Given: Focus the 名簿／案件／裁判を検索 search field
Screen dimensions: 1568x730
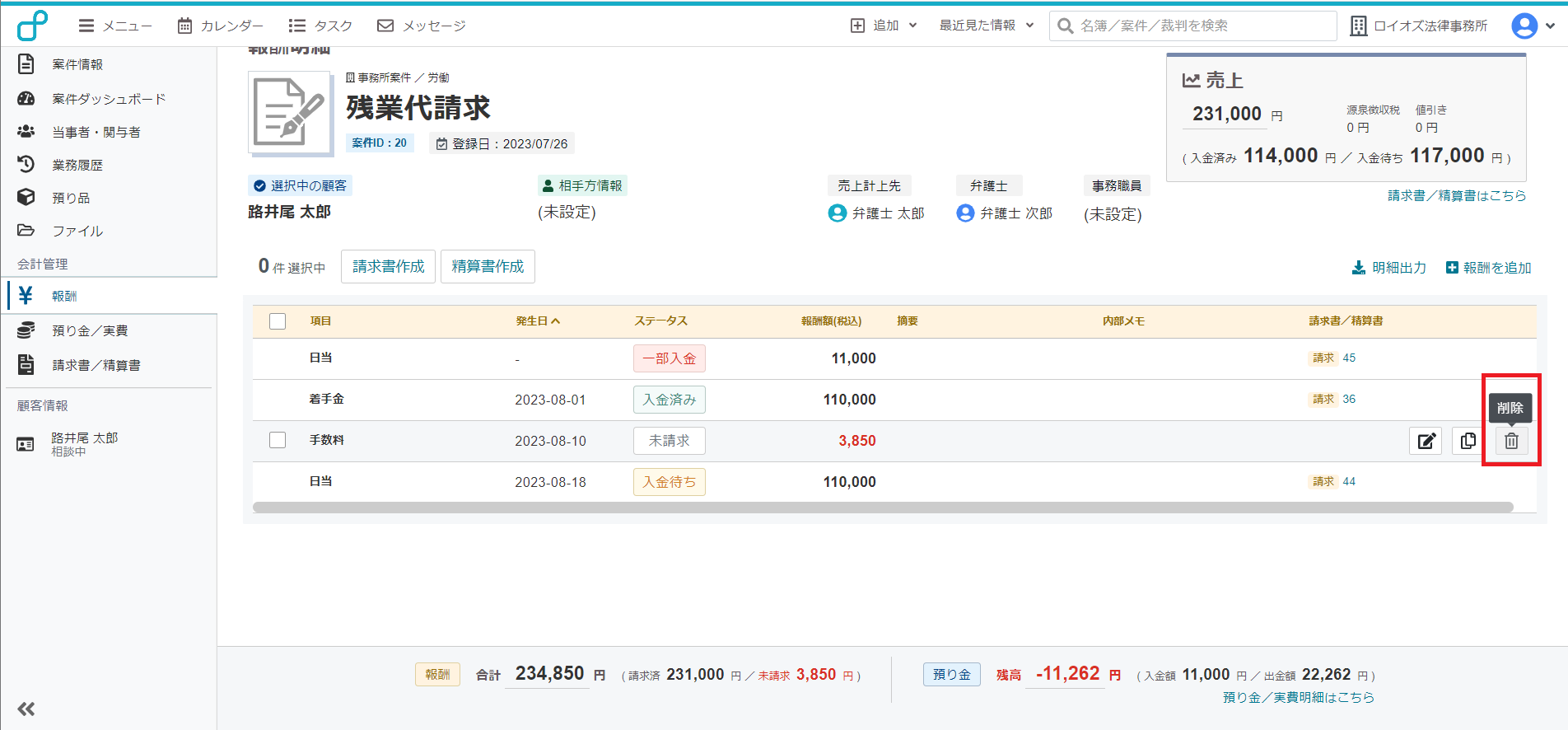Looking at the screenshot, I should pos(1193,26).
